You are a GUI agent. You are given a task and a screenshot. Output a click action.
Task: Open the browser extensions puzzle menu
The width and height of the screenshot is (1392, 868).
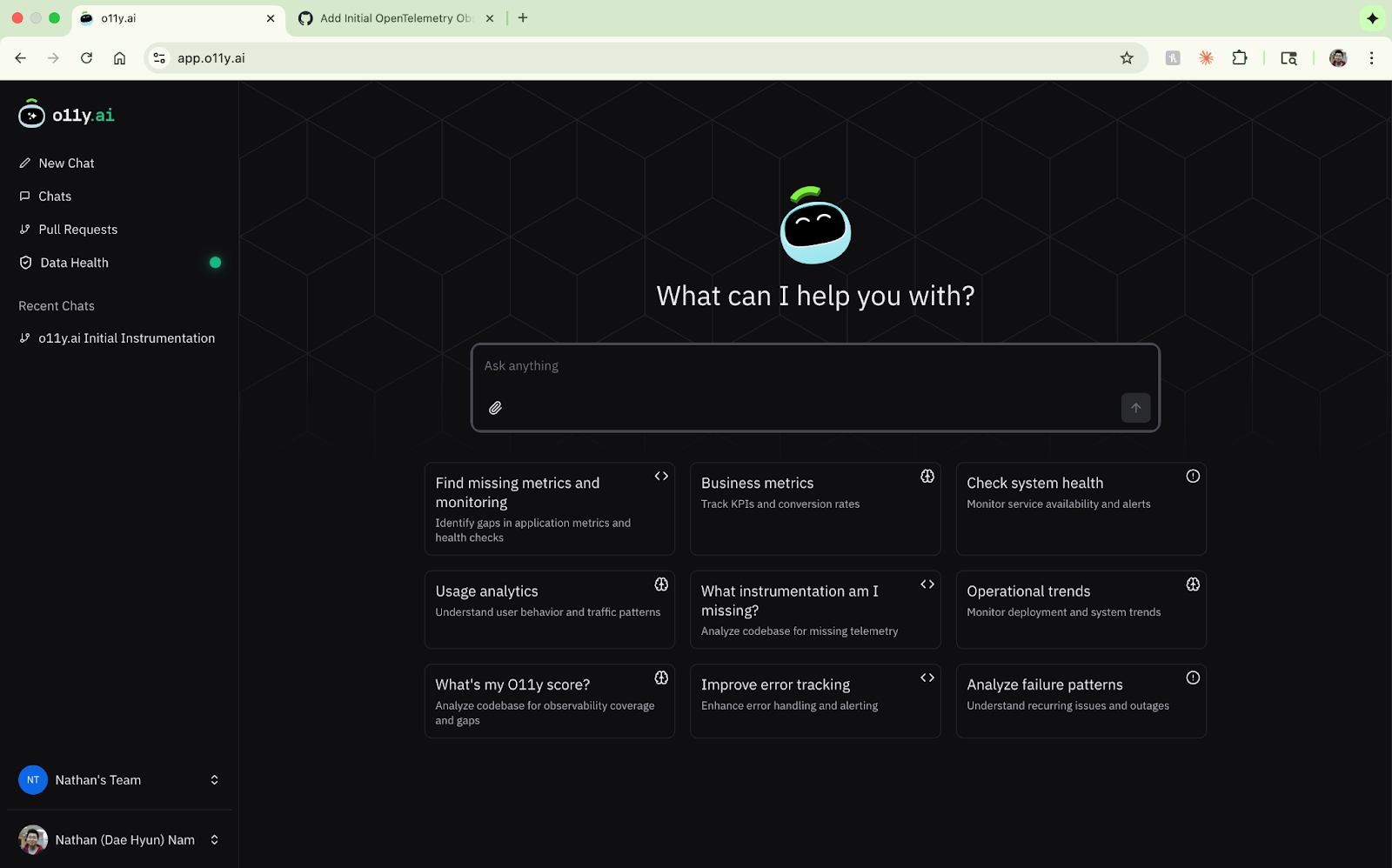[1240, 58]
